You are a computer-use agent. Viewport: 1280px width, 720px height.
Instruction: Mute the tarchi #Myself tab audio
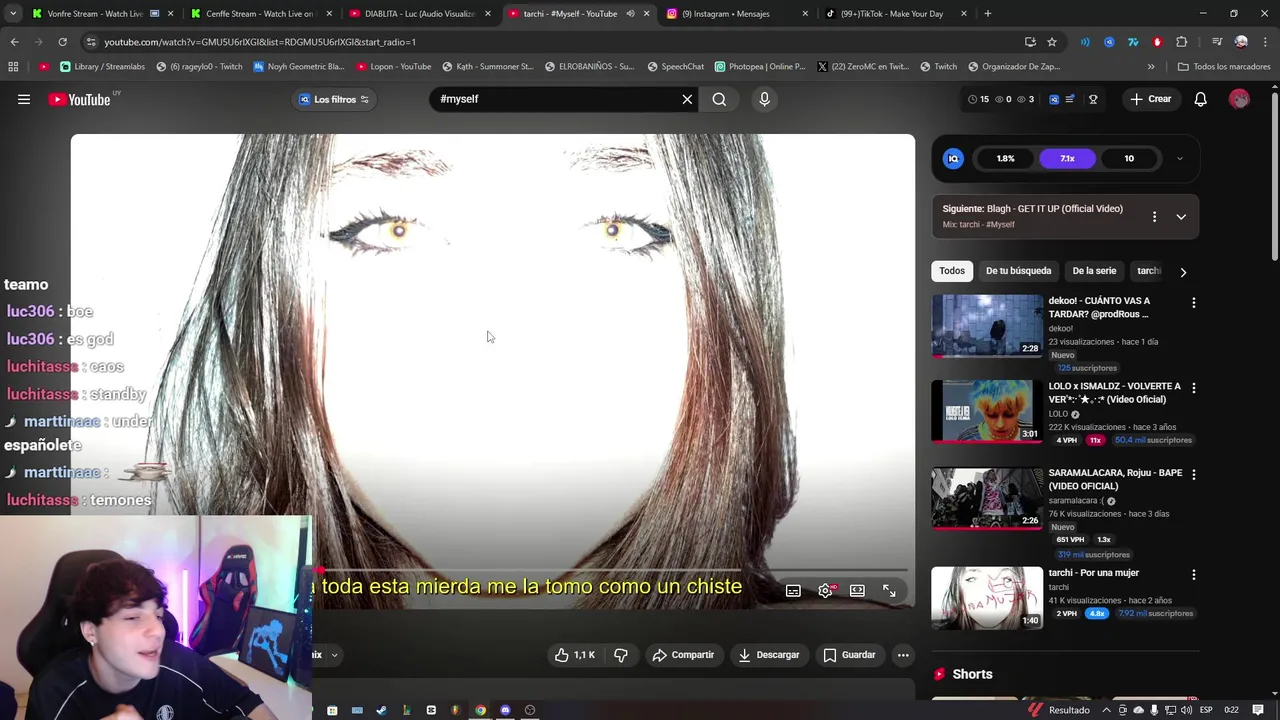tap(631, 14)
